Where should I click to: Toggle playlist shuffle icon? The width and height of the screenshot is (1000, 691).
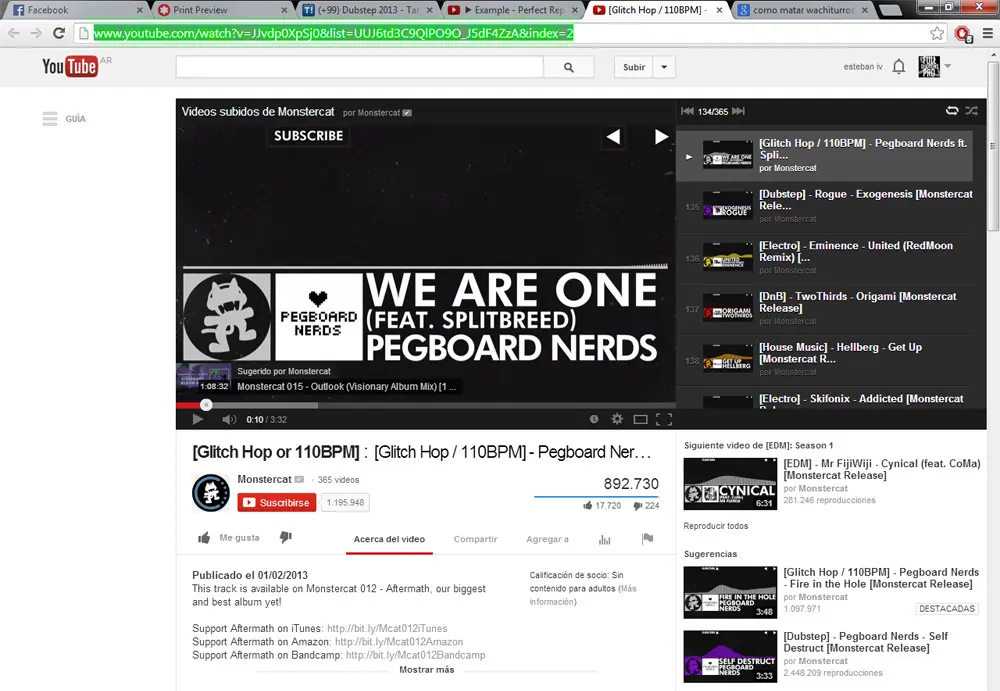pos(971,110)
